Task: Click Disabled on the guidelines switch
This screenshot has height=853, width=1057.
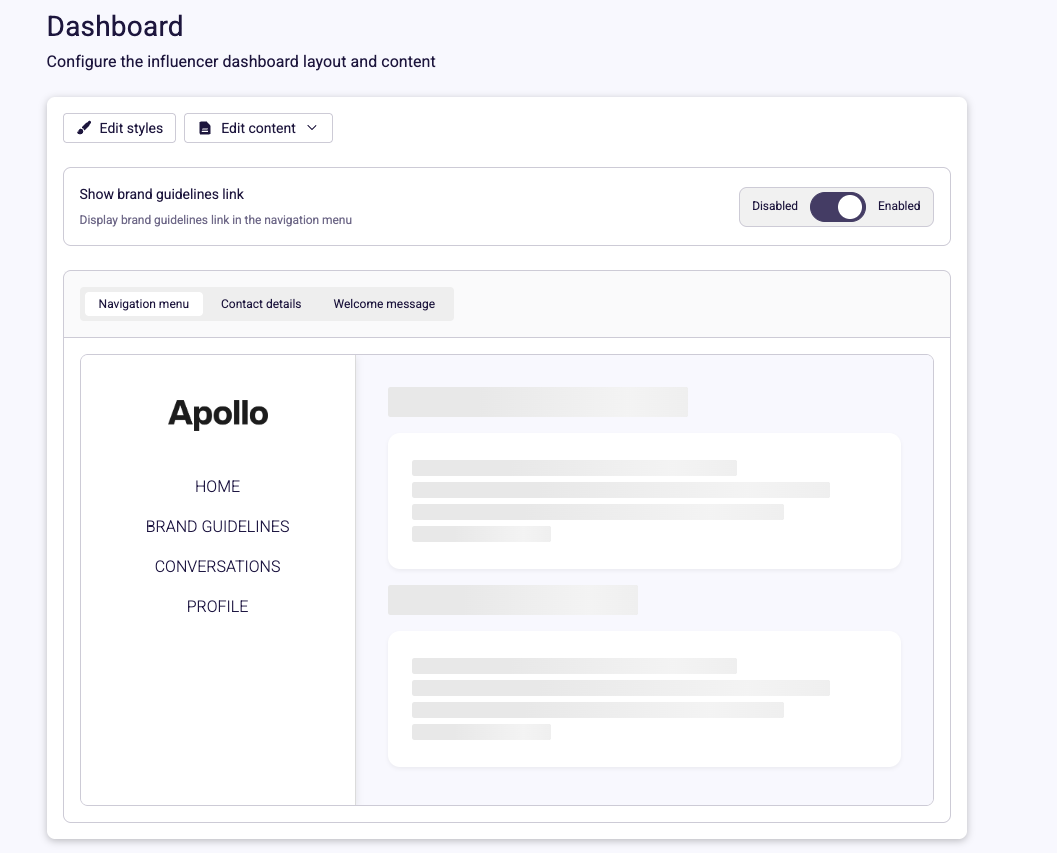Action: click(775, 206)
